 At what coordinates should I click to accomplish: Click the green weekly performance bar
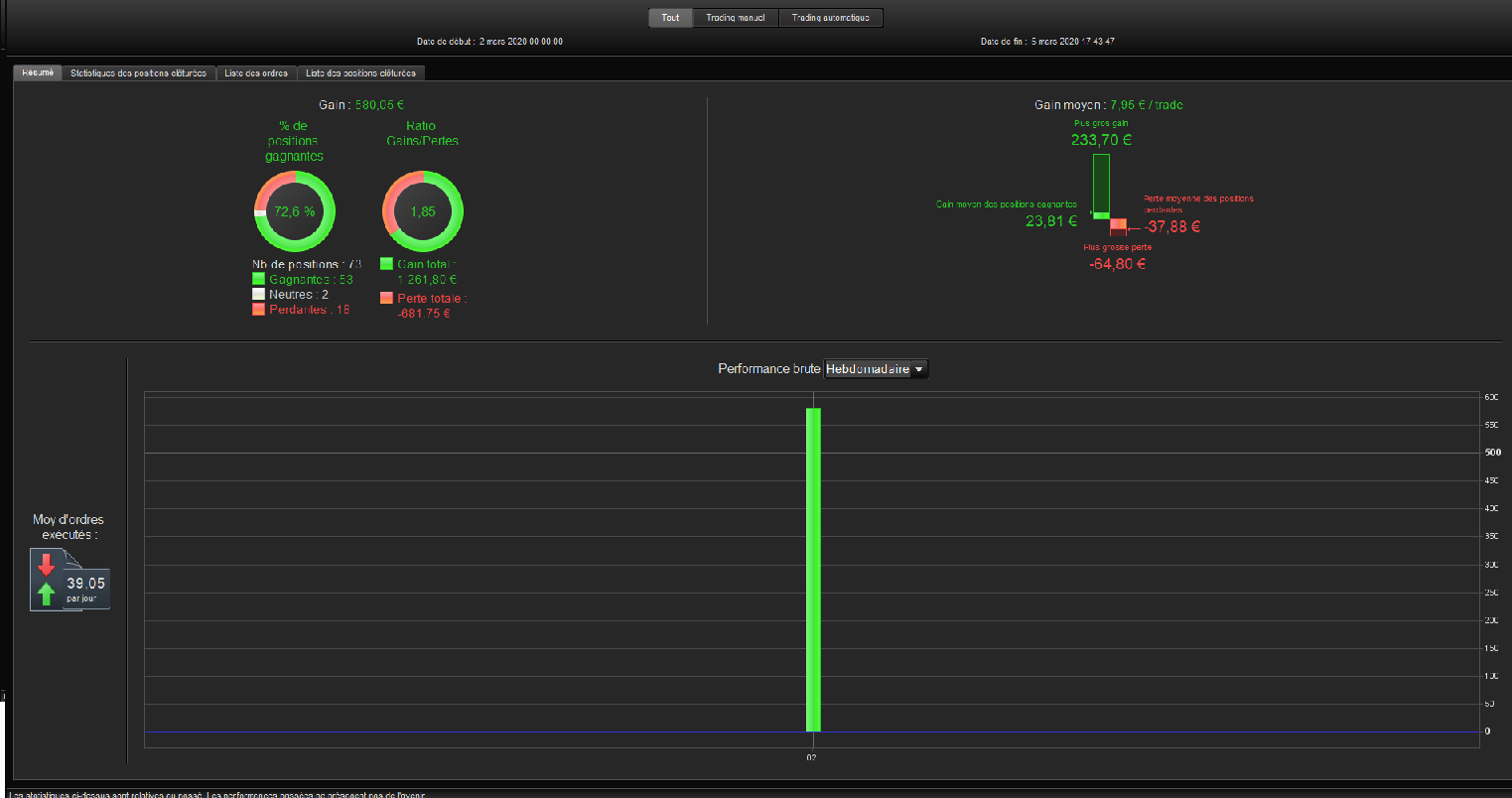[x=813, y=570]
